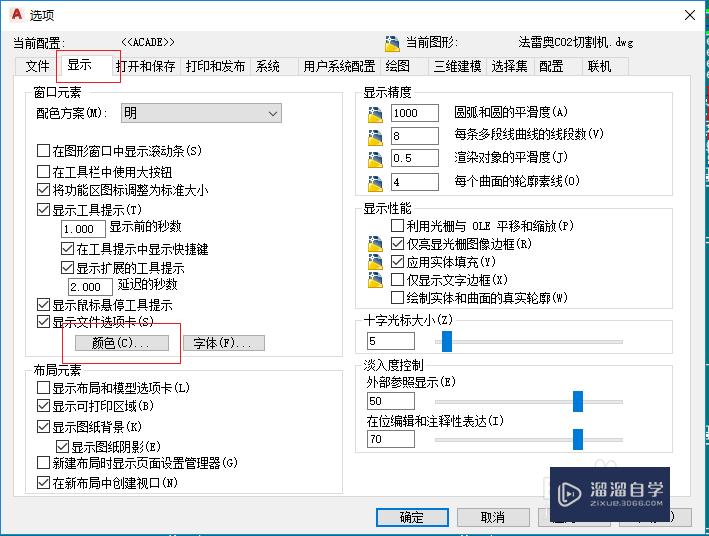This screenshot has height=536, width=709.
Task: Uncheck 显示可打印区域(B)
Action: coord(43,406)
